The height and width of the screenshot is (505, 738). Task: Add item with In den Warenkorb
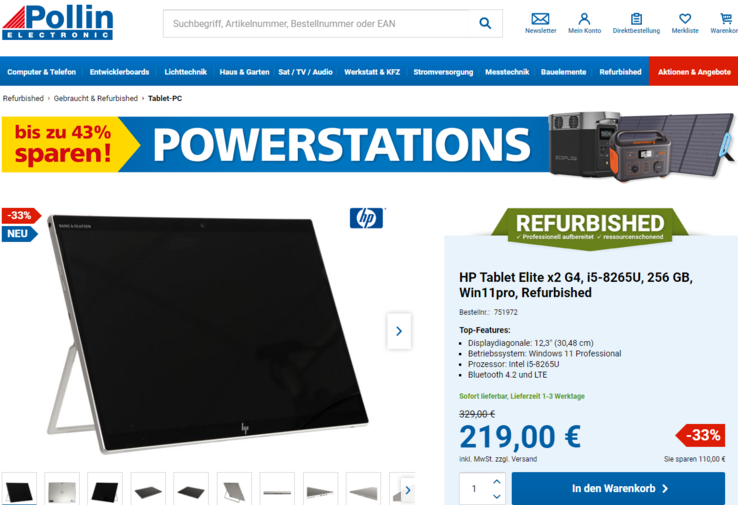coord(618,489)
